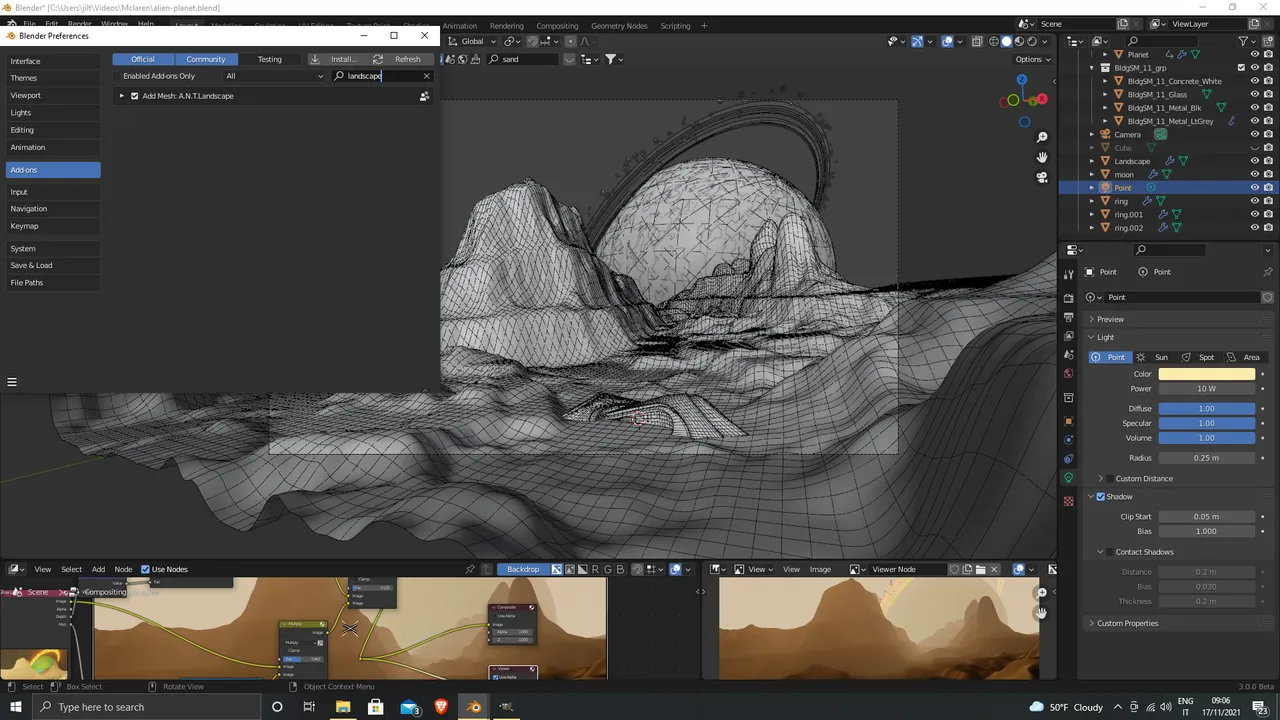Image resolution: width=1280 pixels, height=720 pixels.
Task: Toggle camera view icon in 3D viewport
Action: [x=1042, y=177]
